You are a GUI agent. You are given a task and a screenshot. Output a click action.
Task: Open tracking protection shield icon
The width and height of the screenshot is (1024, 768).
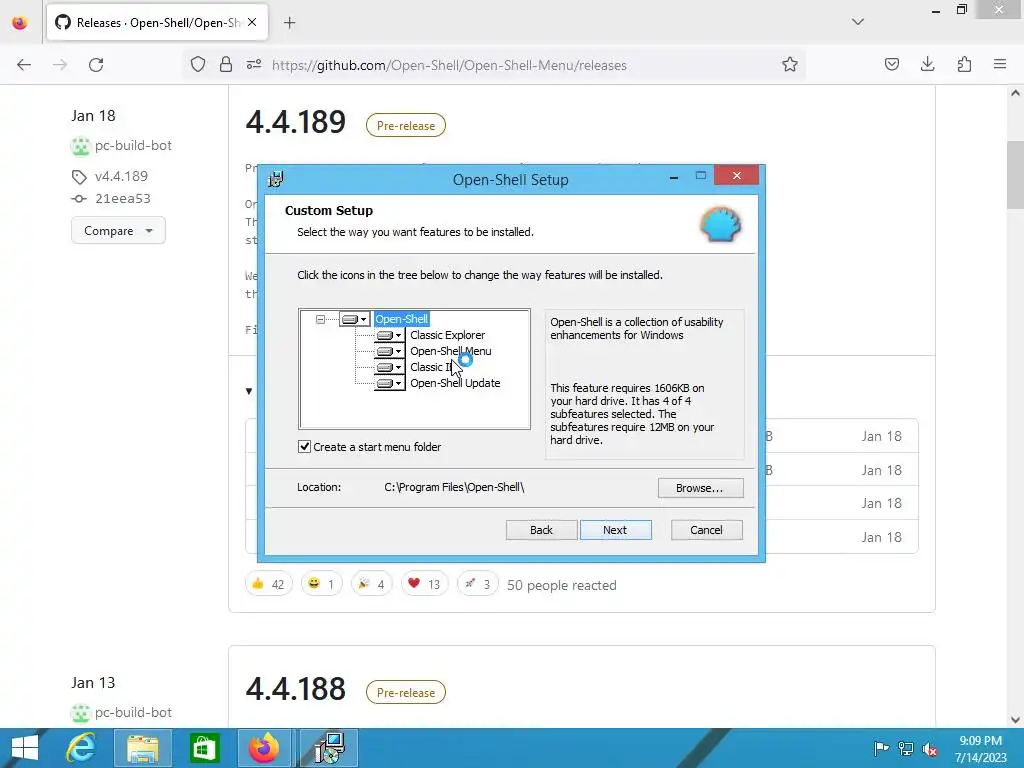click(x=198, y=64)
